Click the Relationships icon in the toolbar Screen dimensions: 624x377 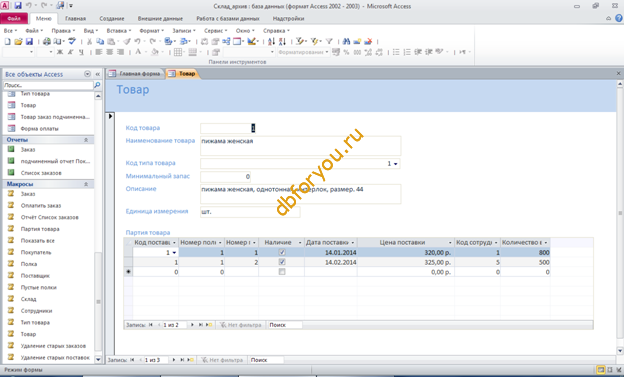click(x=226, y=41)
